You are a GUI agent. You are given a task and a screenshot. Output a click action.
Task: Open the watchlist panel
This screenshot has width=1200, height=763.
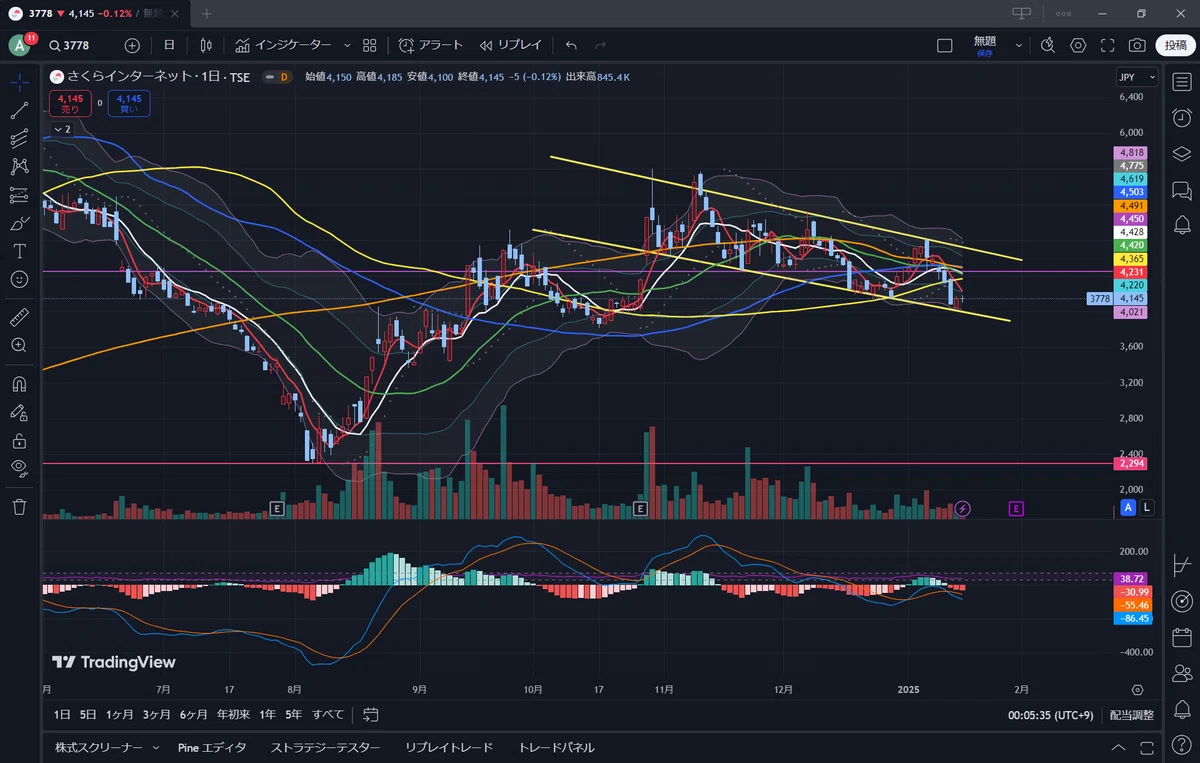1181,81
